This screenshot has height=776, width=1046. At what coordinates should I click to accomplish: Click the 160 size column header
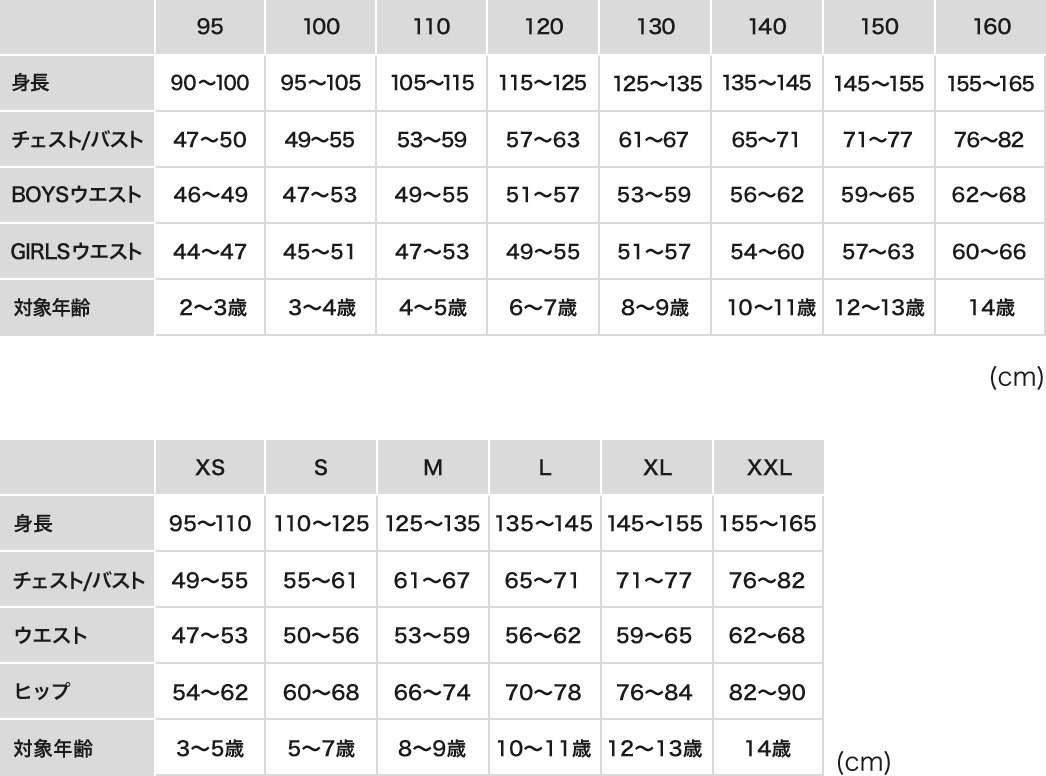990,27
